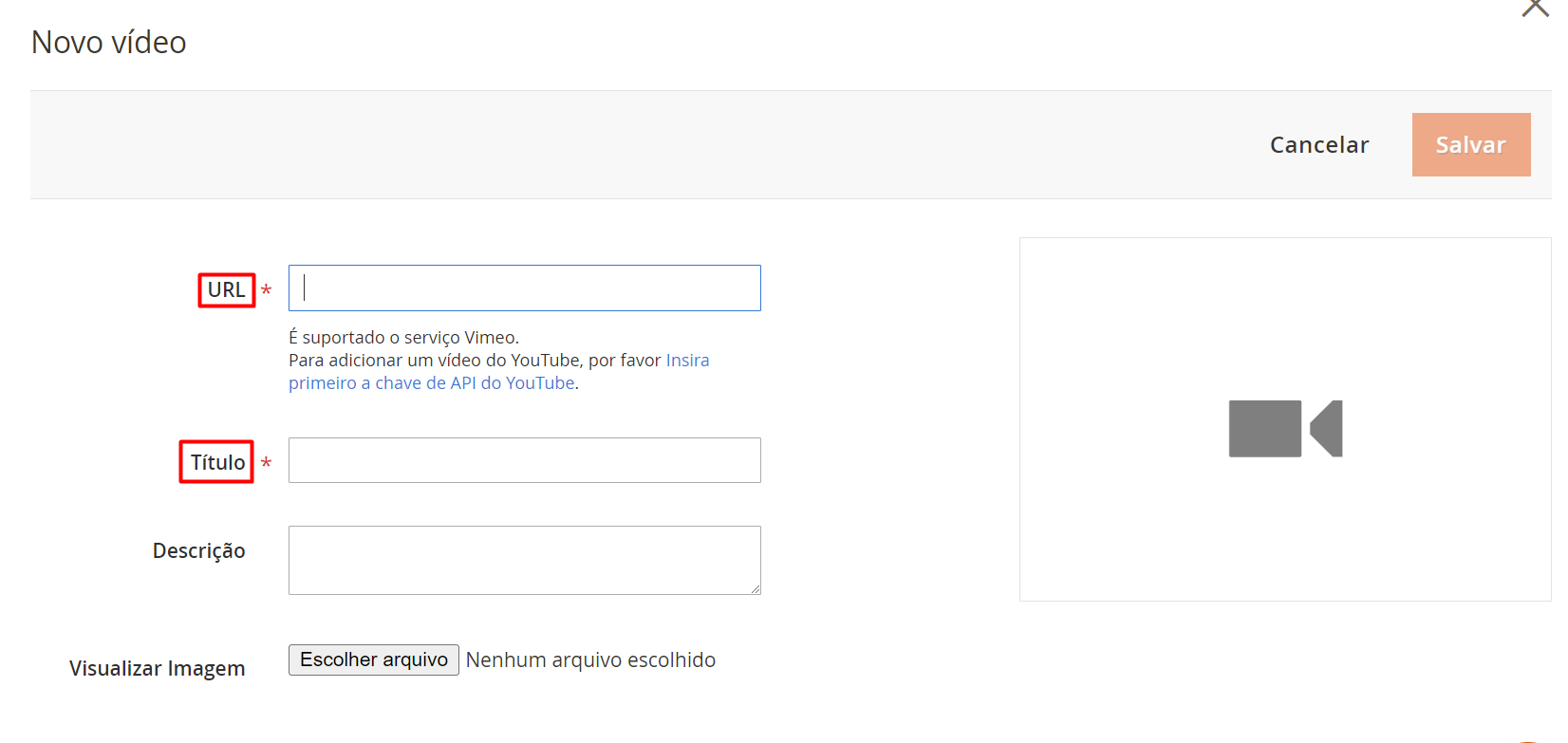Click the video camera placeholder icon

pos(1285,429)
